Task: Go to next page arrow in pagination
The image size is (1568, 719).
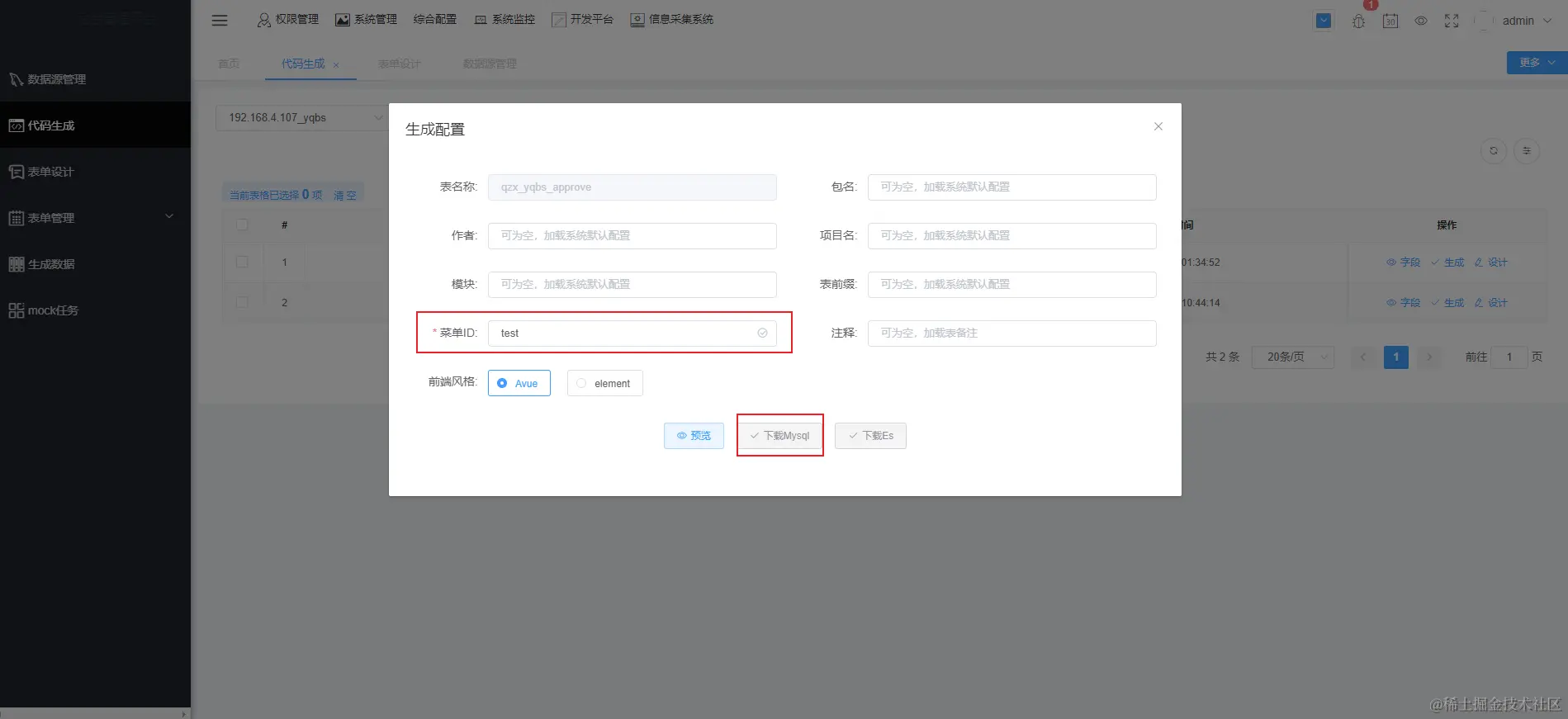Action: (x=1429, y=357)
